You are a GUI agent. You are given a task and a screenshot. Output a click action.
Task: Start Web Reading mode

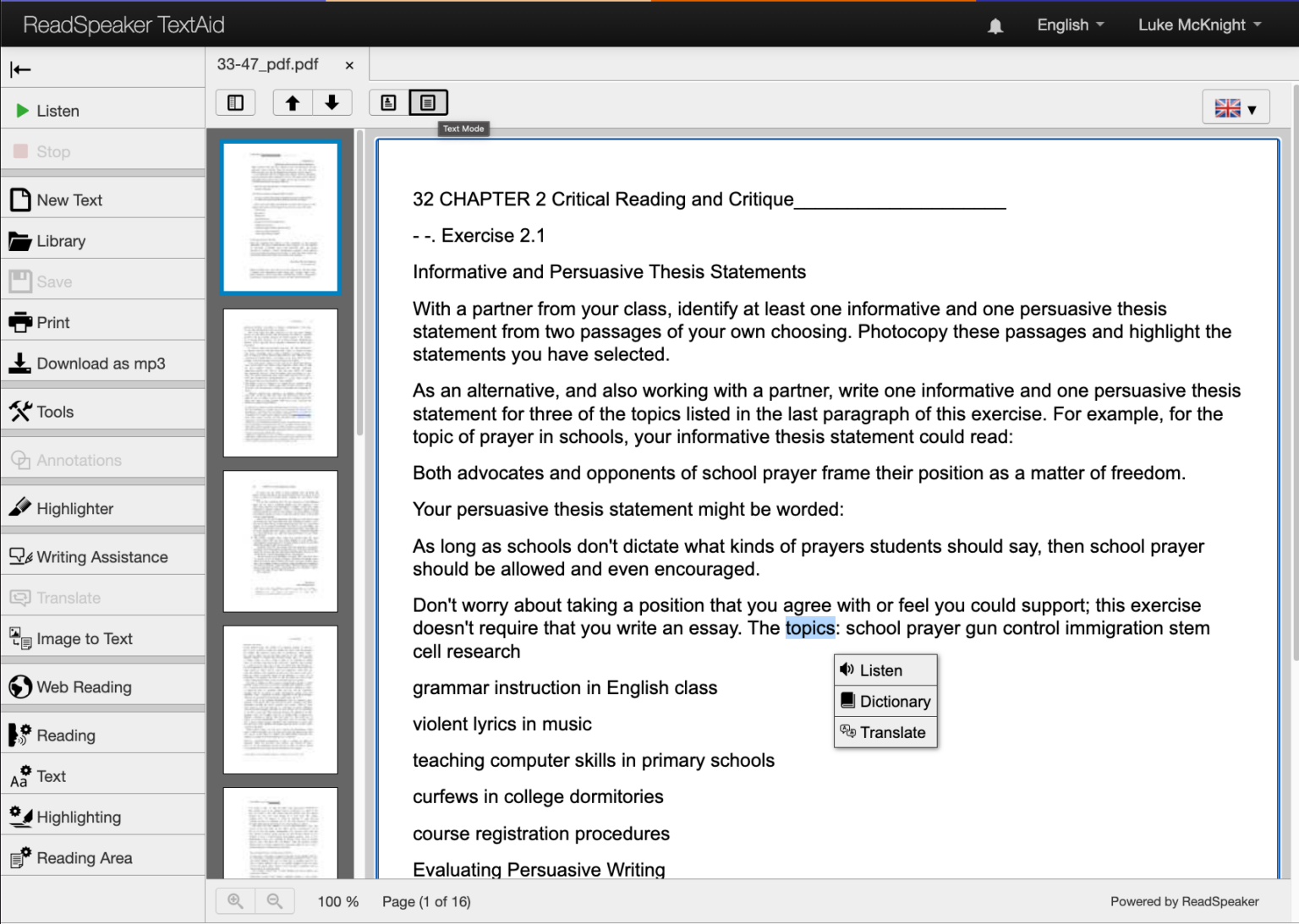pos(83,686)
